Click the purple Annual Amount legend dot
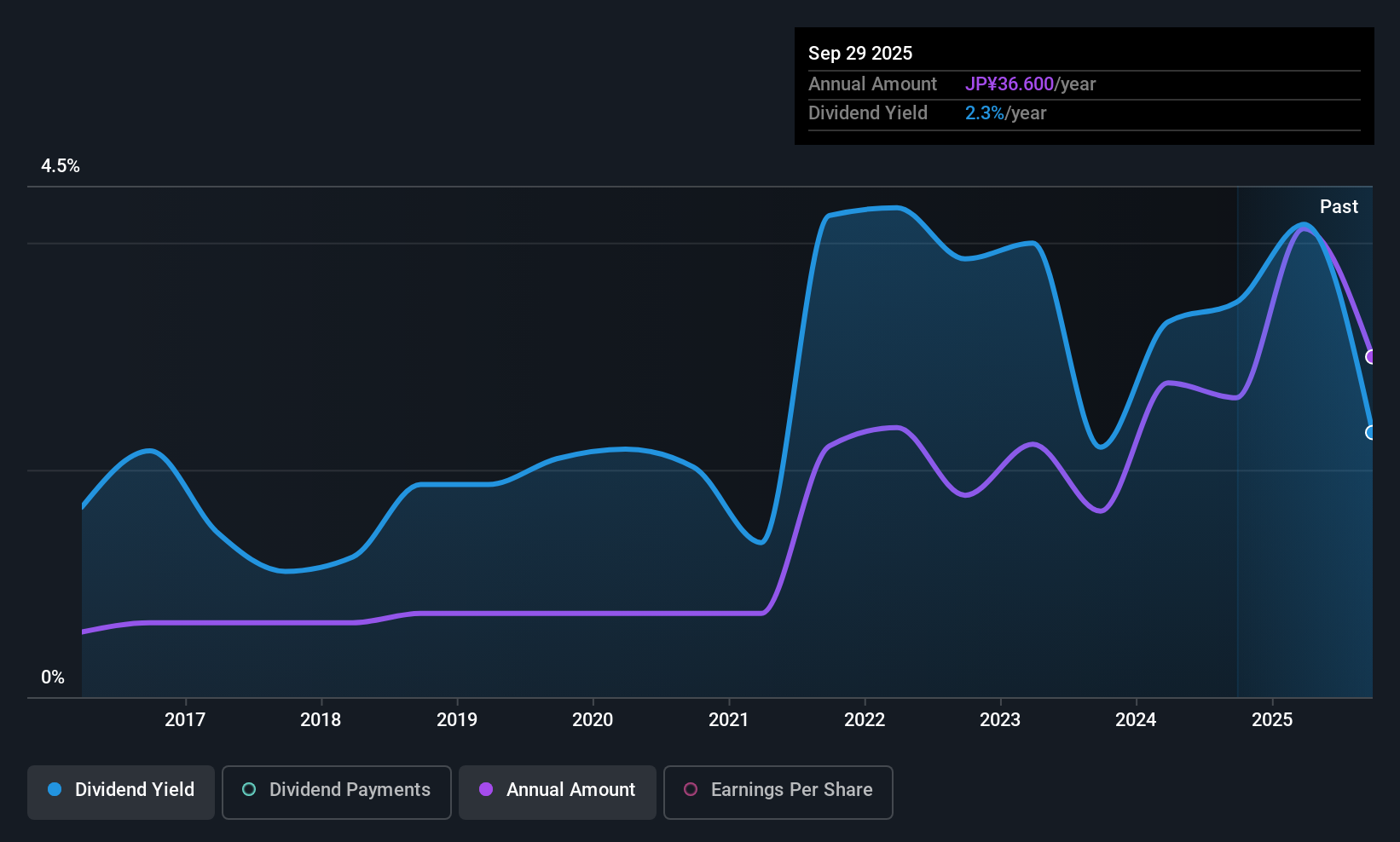This screenshot has width=1400, height=842. pyautogui.click(x=484, y=790)
